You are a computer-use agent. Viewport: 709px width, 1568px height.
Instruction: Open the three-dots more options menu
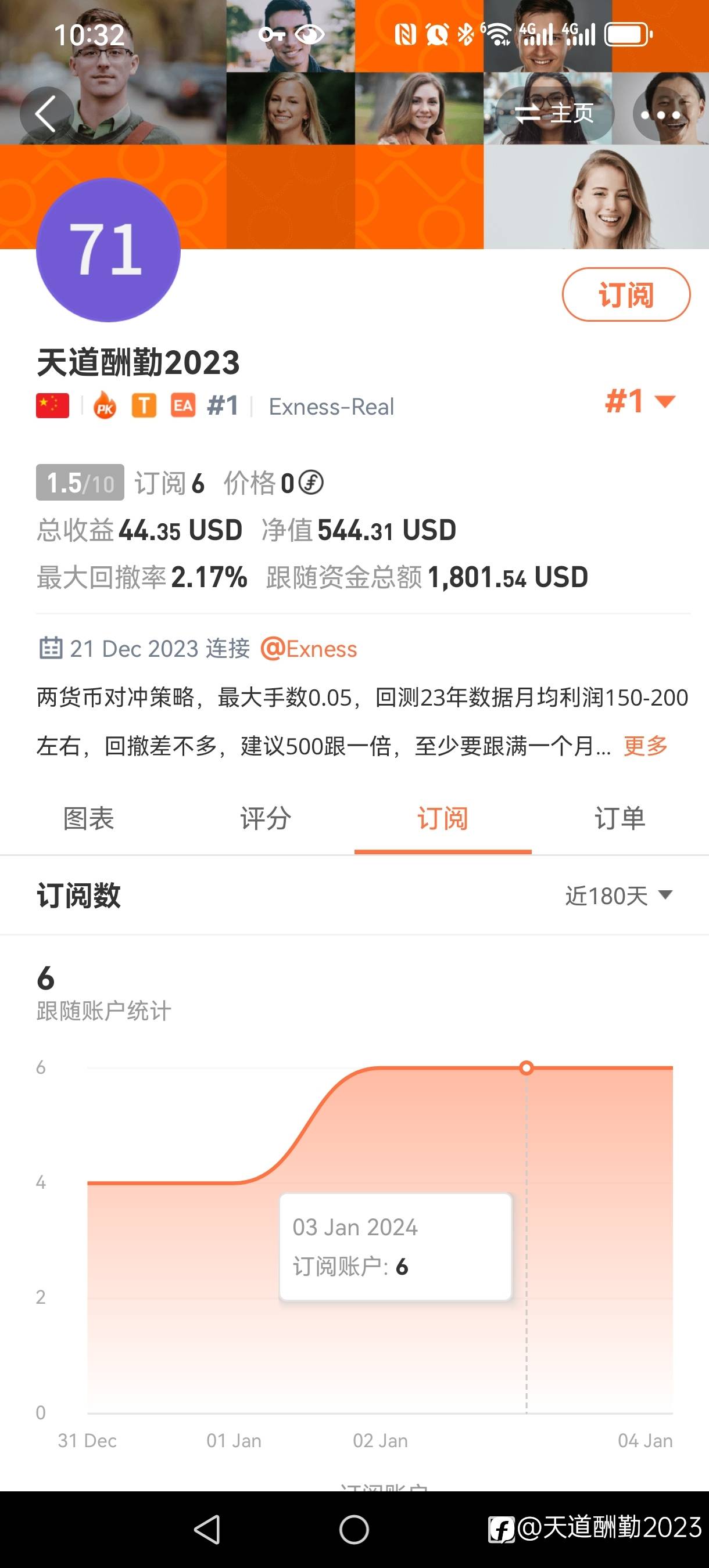tap(660, 114)
